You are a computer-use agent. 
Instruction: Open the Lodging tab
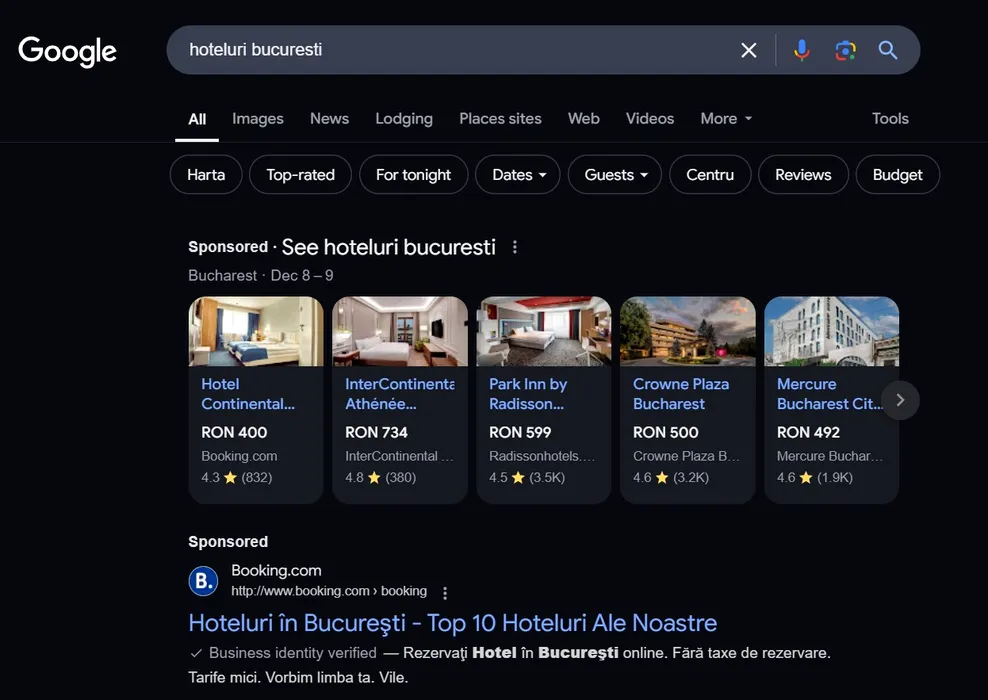coord(404,118)
